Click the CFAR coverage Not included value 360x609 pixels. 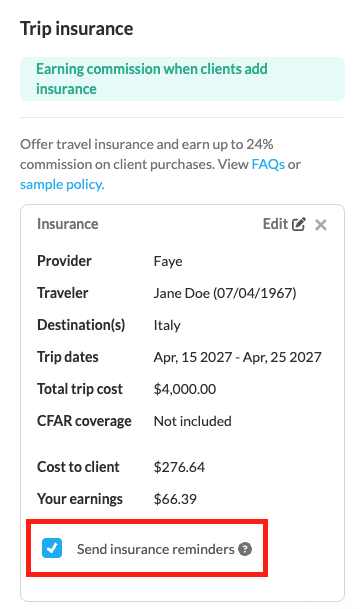[193, 421]
